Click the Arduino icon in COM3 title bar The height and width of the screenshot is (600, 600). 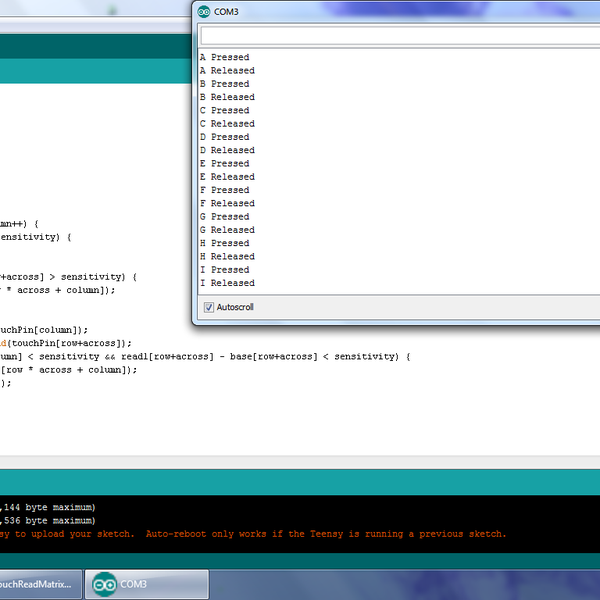tap(205, 12)
